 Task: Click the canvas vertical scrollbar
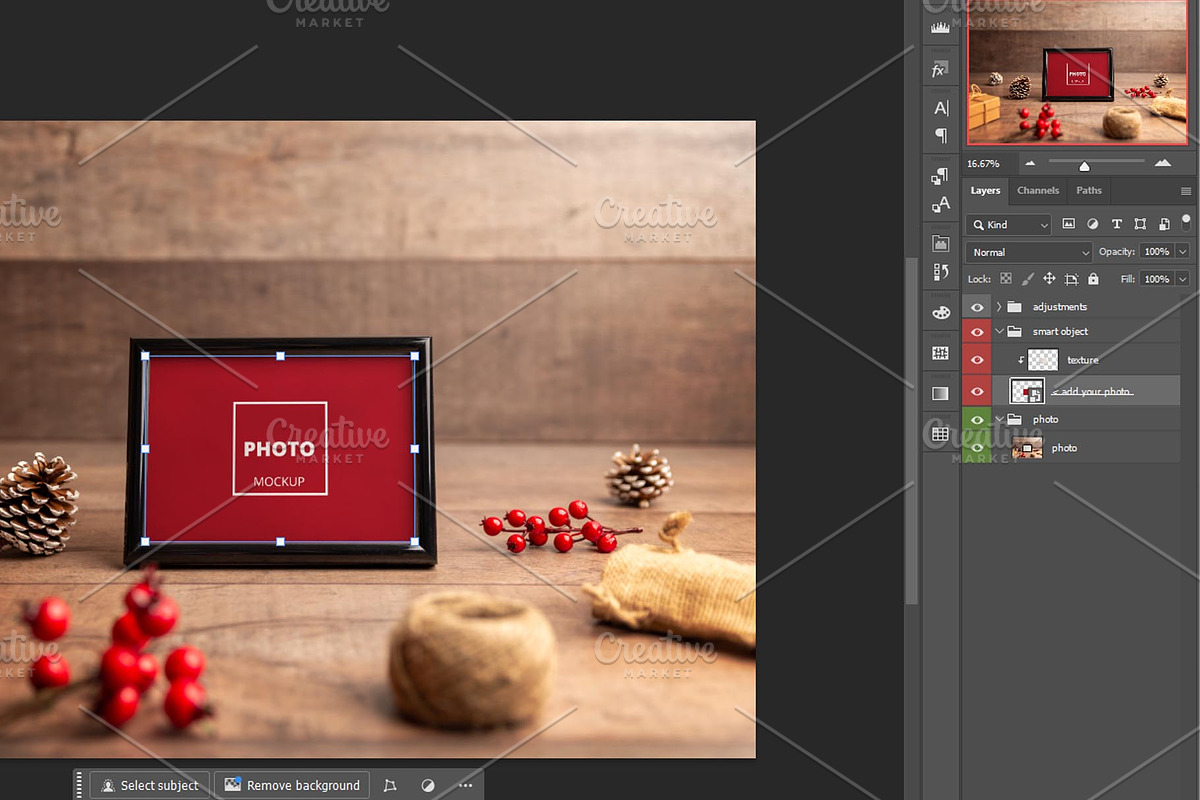point(911,431)
